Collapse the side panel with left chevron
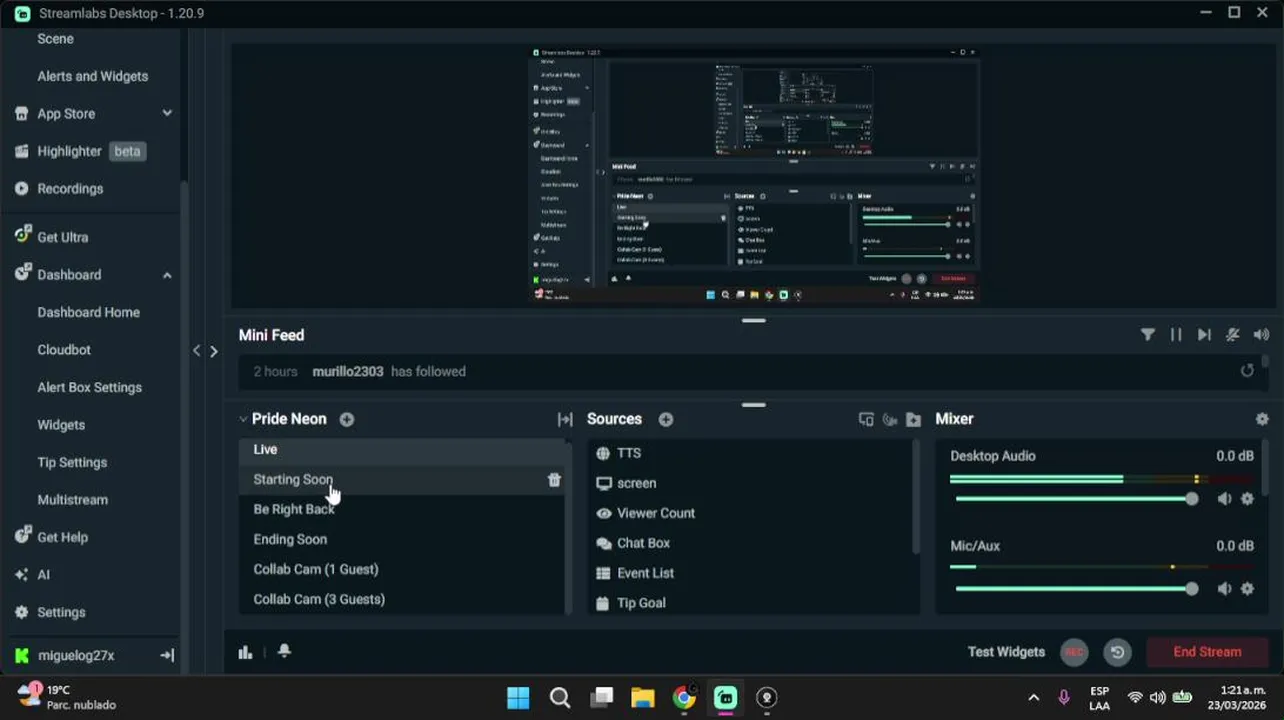The image size is (1284, 720). tap(197, 351)
